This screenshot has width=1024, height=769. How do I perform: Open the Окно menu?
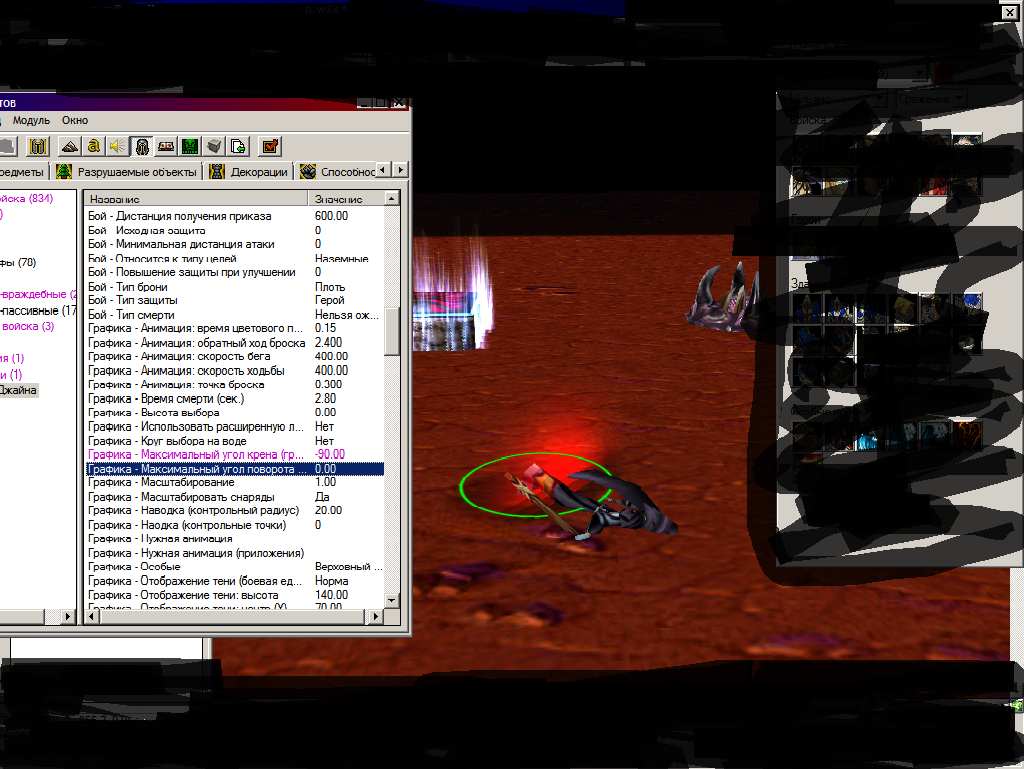(x=75, y=120)
